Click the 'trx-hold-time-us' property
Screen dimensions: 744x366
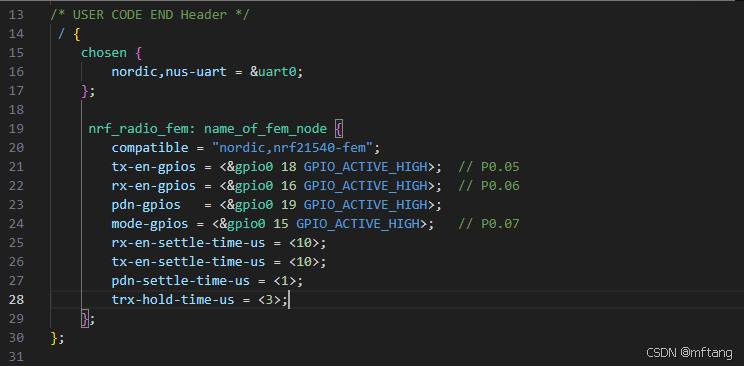pos(173,300)
